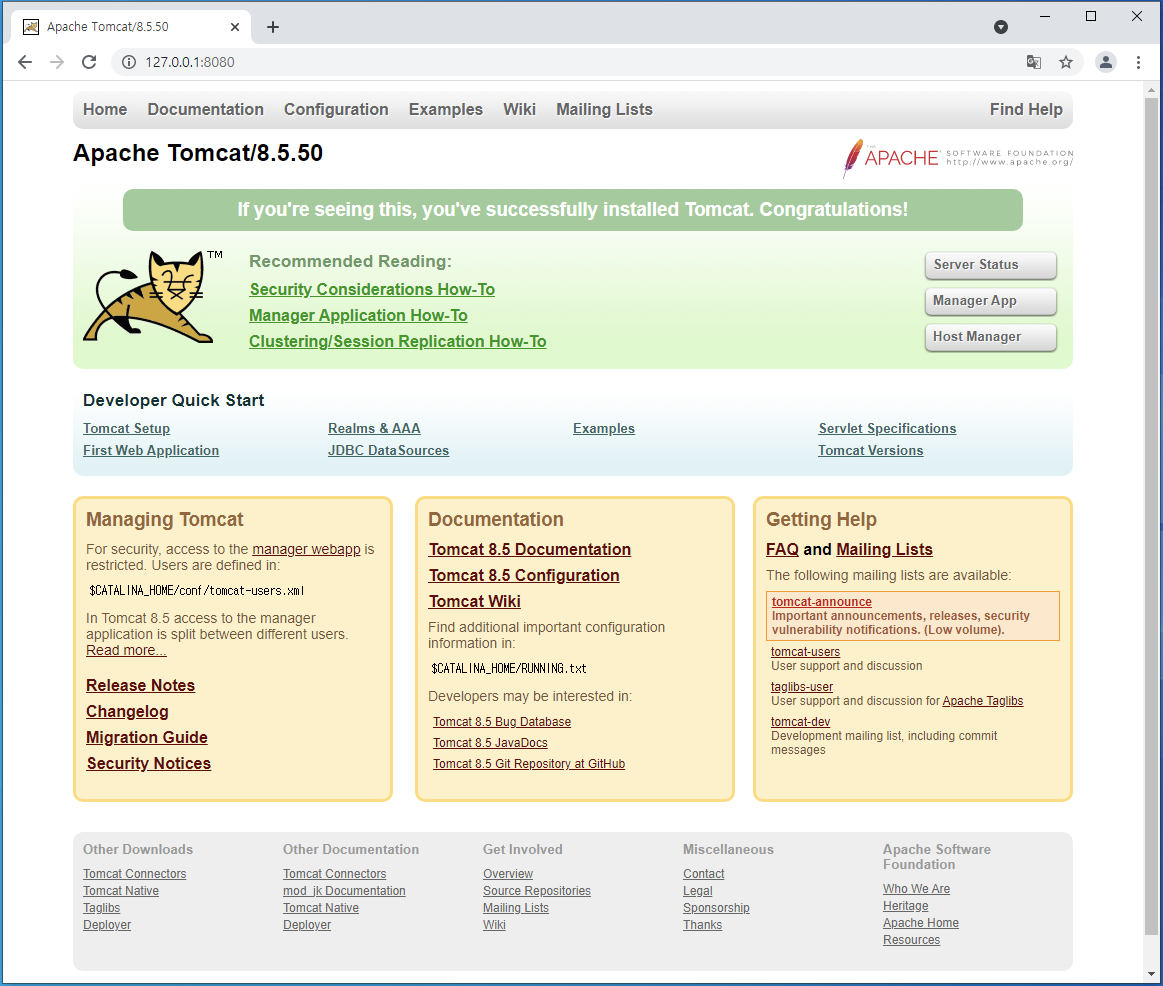Open JDBC DataSources link
Image resolution: width=1163 pixels, height=986 pixels.
(388, 450)
